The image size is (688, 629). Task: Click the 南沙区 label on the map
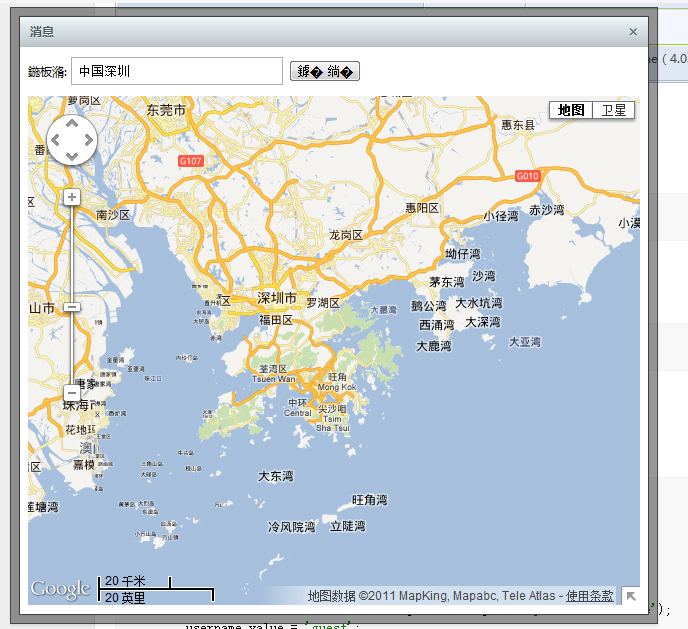113,215
